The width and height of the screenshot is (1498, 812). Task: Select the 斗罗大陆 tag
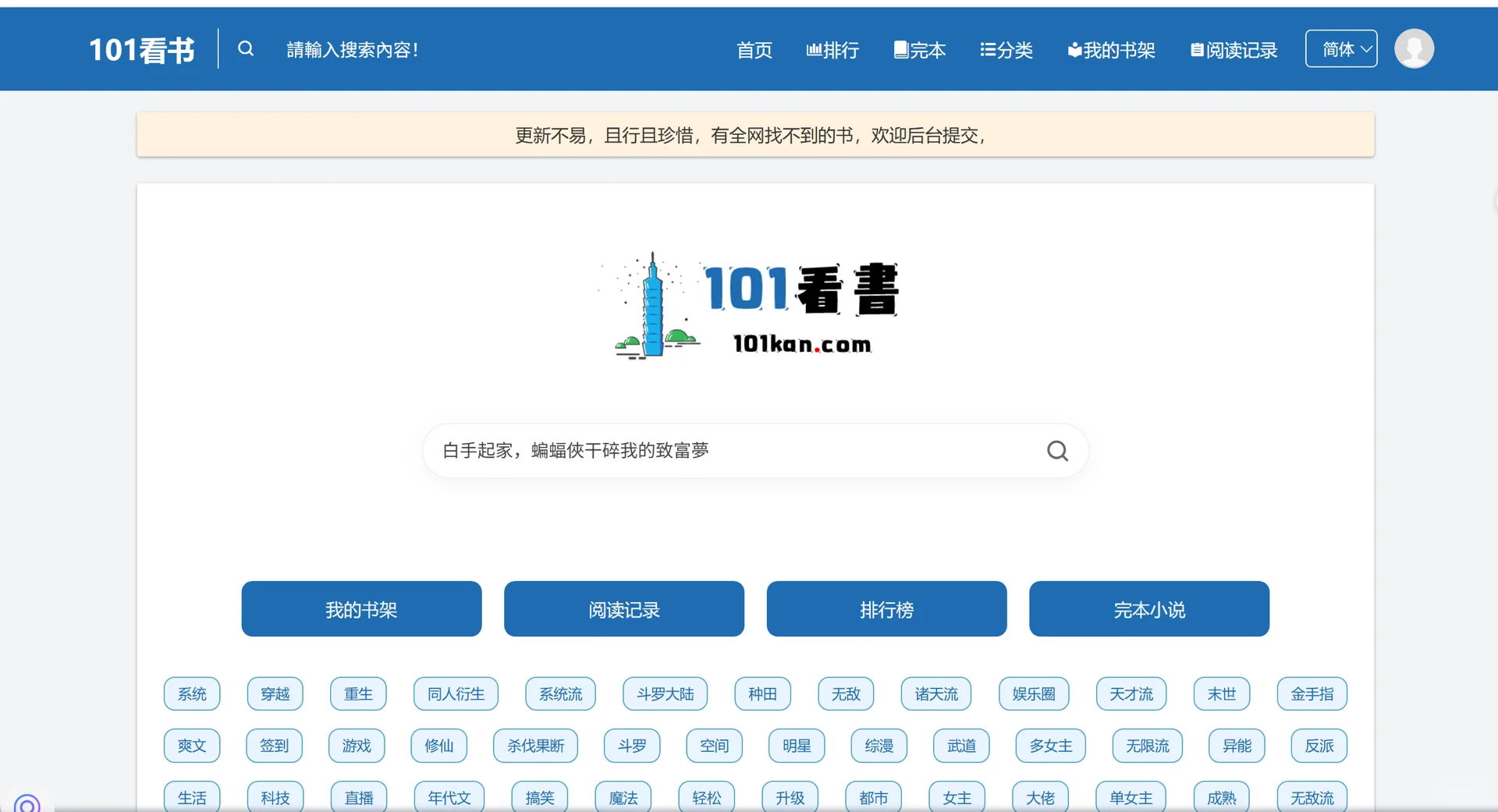coord(665,694)
